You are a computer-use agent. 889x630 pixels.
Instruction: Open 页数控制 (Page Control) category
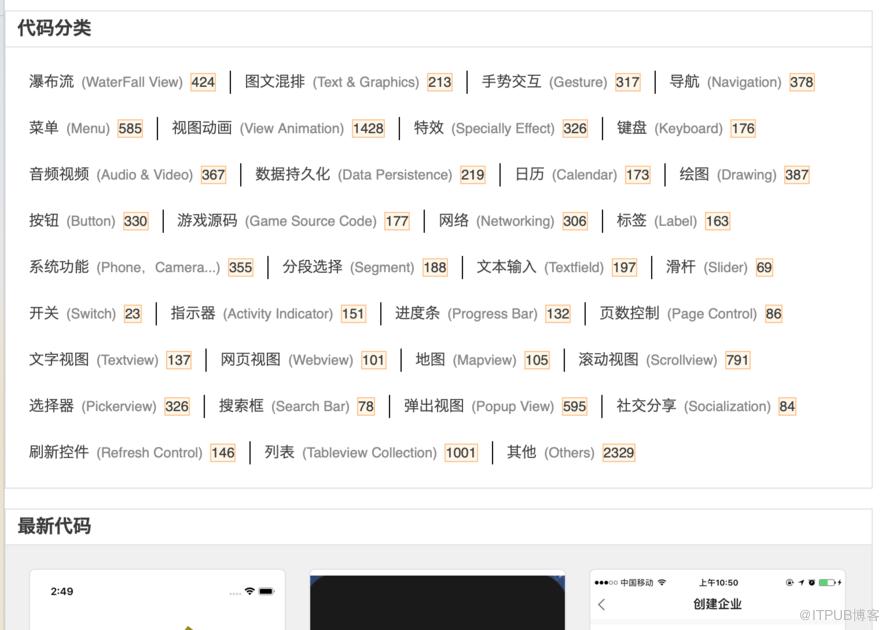point(678,314)
